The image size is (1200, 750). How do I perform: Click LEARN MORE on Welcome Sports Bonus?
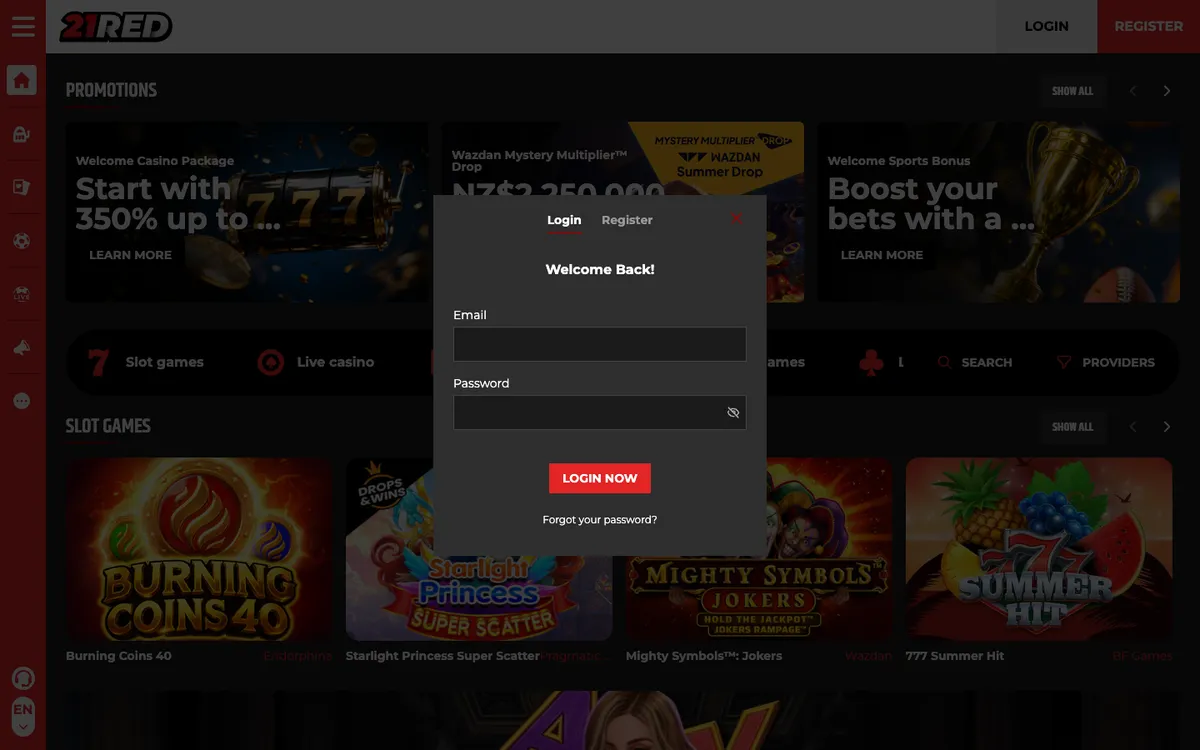pos(882,255)
